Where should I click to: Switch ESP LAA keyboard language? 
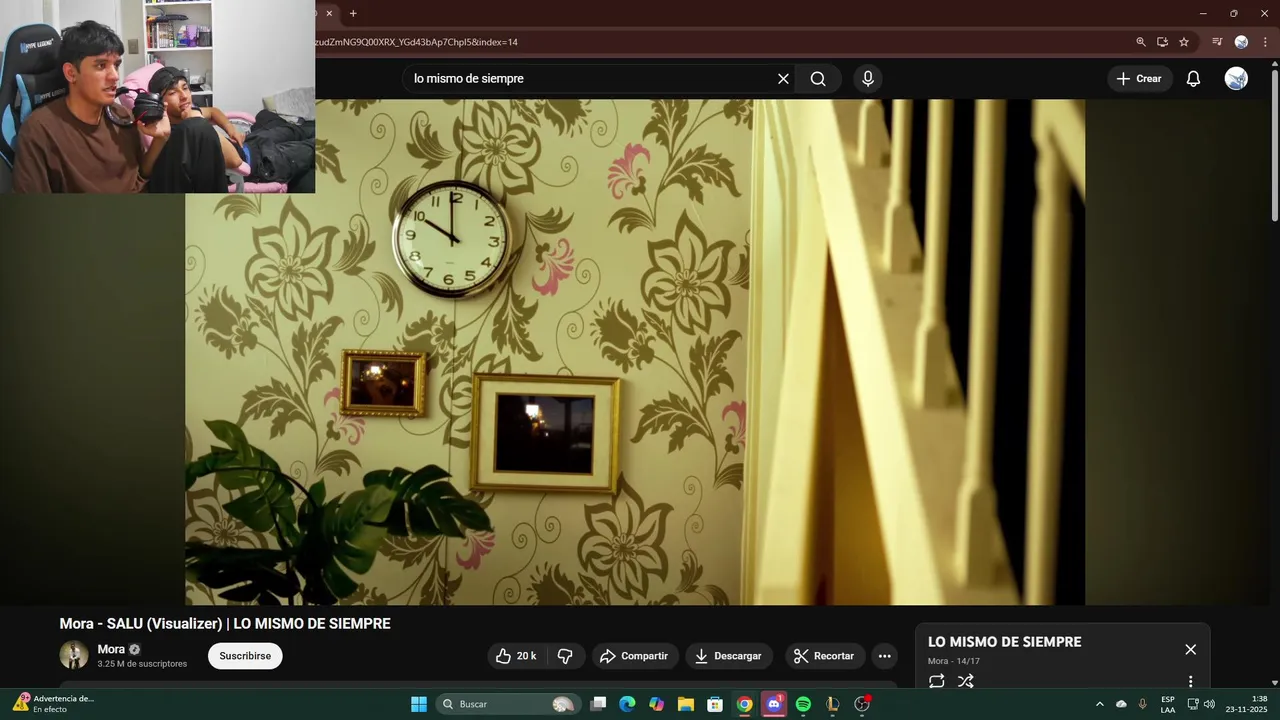point(1168,704)
